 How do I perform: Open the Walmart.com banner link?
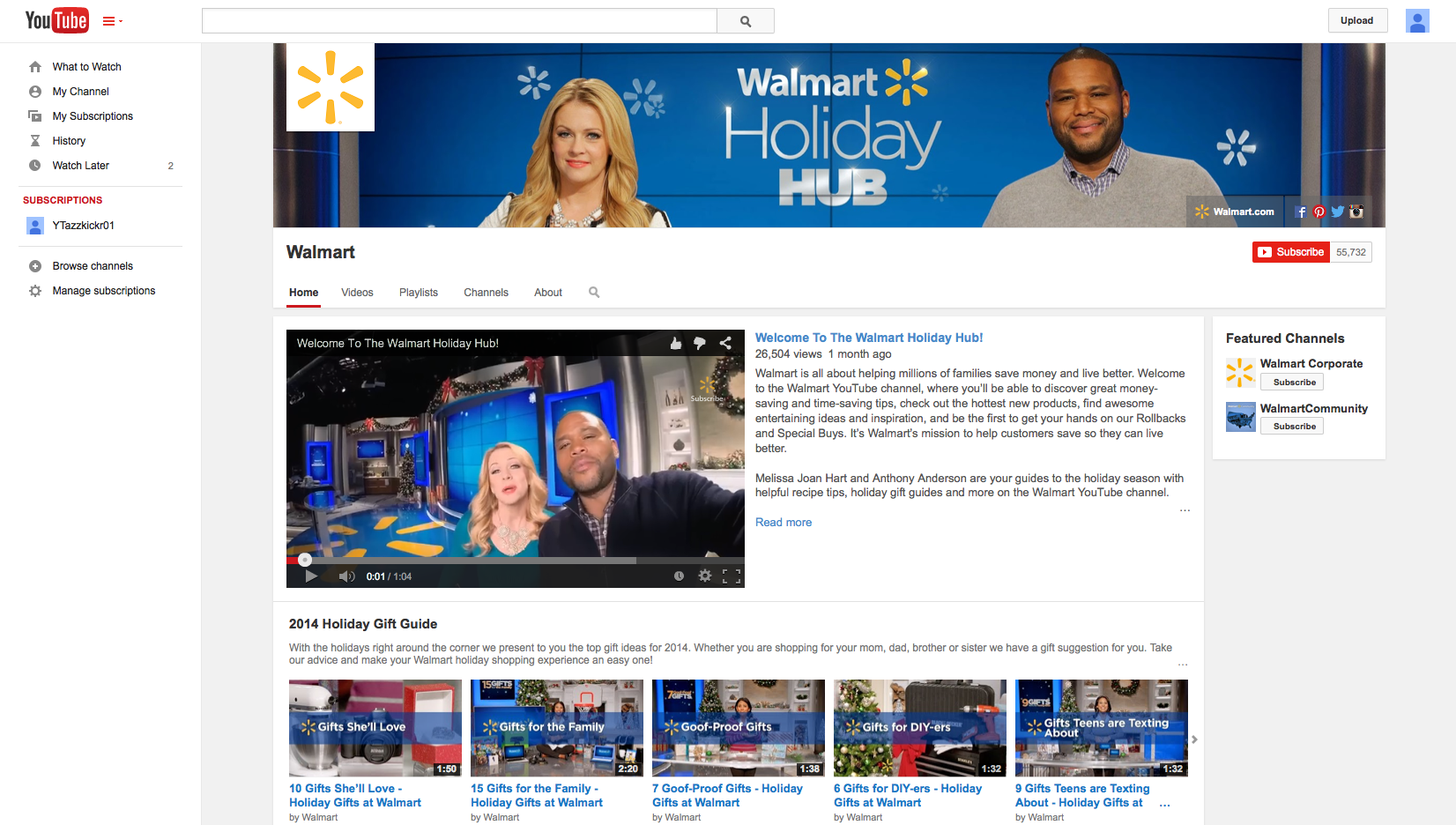point(1235,212)
